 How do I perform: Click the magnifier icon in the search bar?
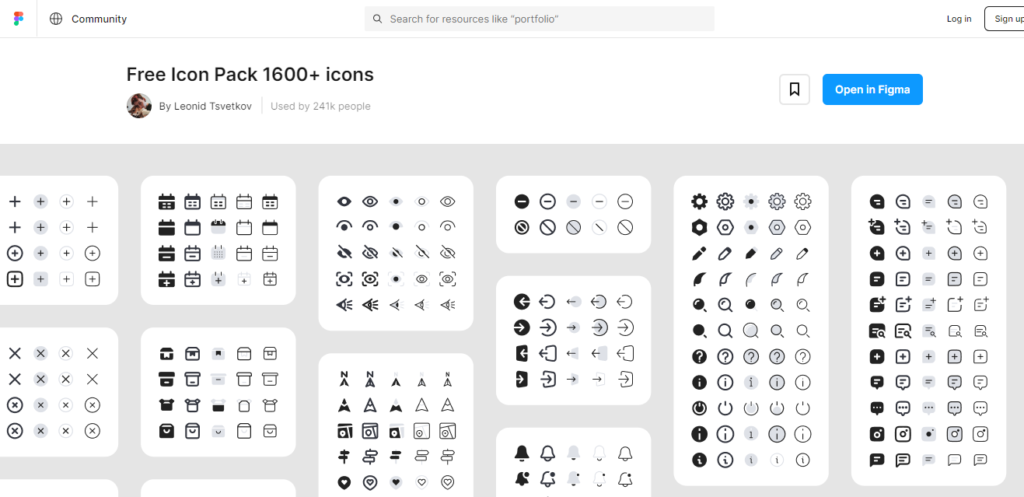[x=377, y=19]
